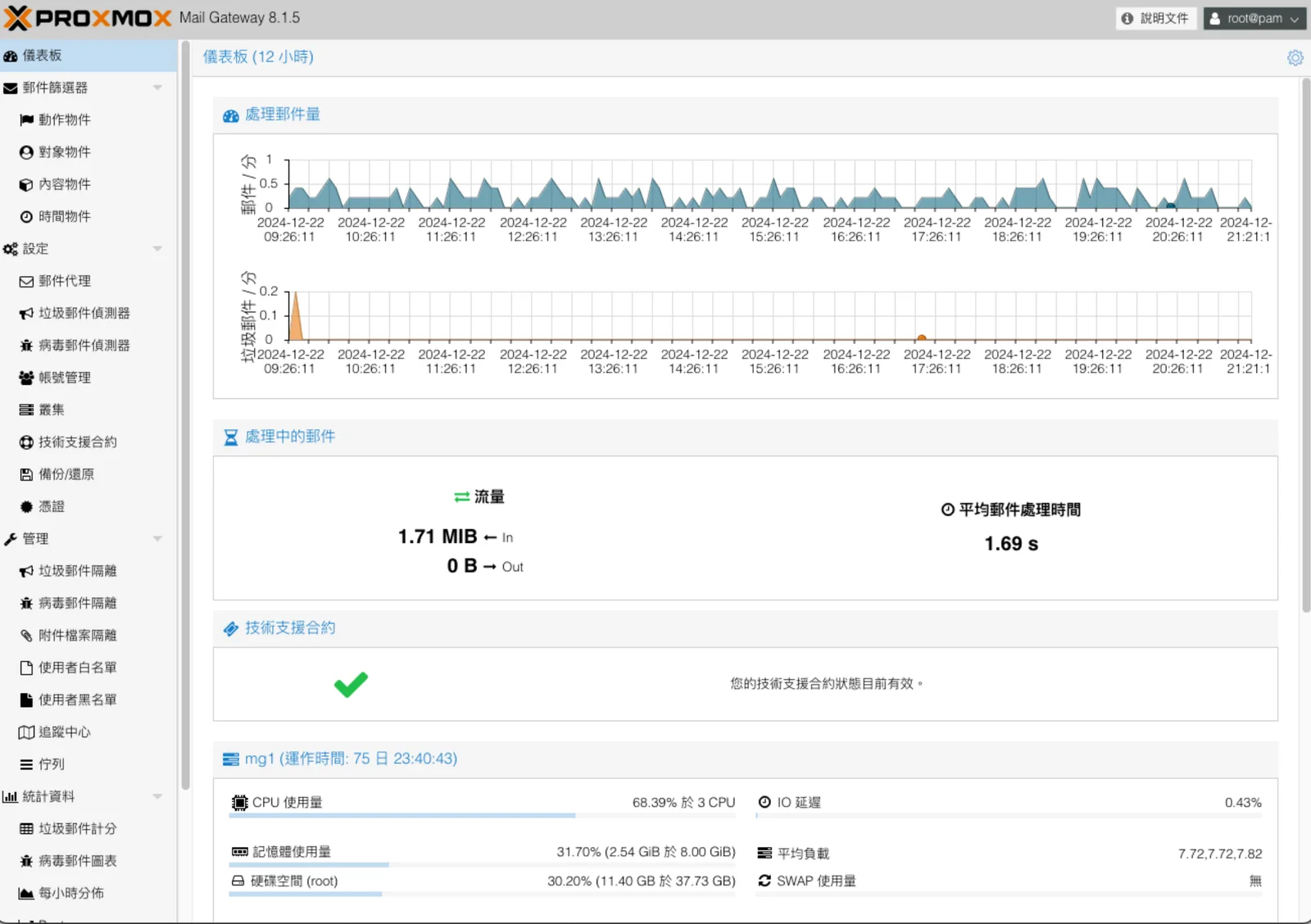Collapse the 統計資料 section arrow
Viewport: 1311px width, 924px height.
pyautogui.click(x=157, y=796)
